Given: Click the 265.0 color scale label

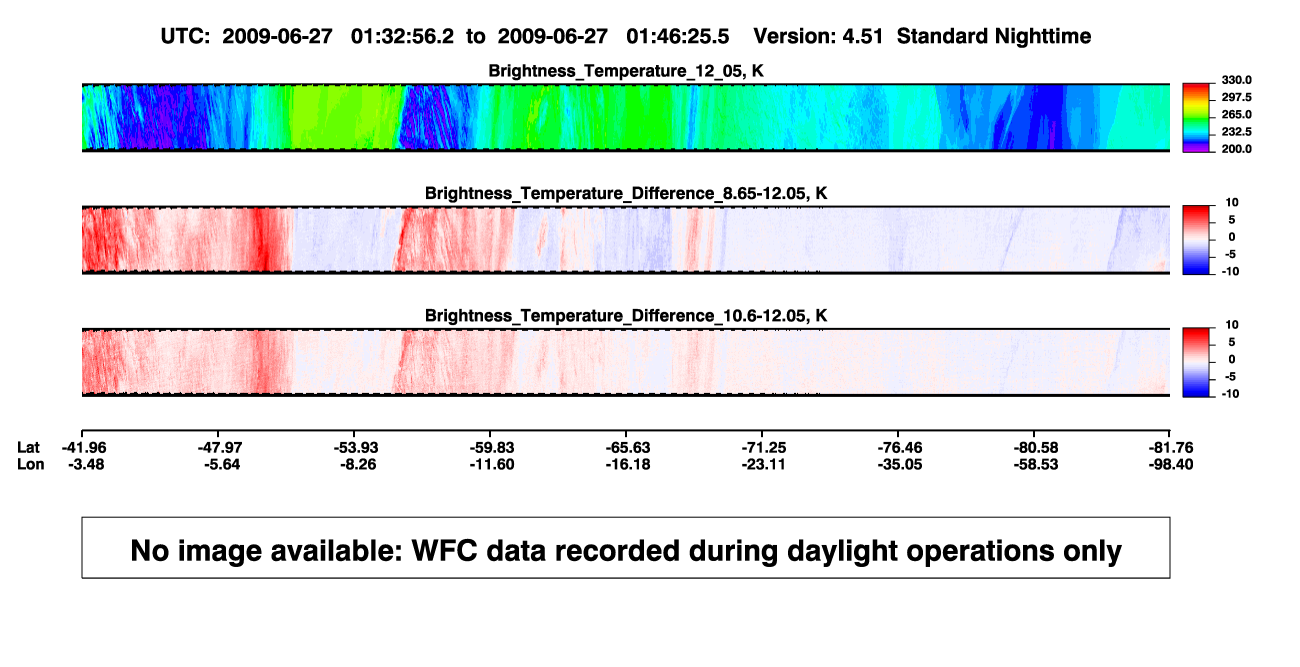Looking at the screenshot, I should [x=1235, y=114].
